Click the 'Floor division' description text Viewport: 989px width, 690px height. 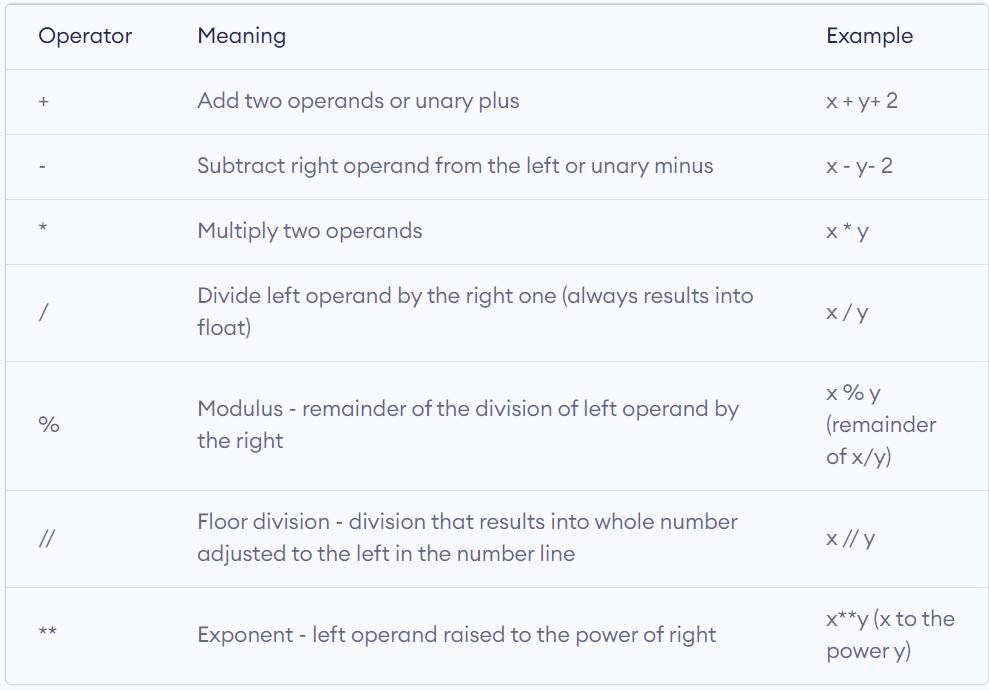pos(467,537)
